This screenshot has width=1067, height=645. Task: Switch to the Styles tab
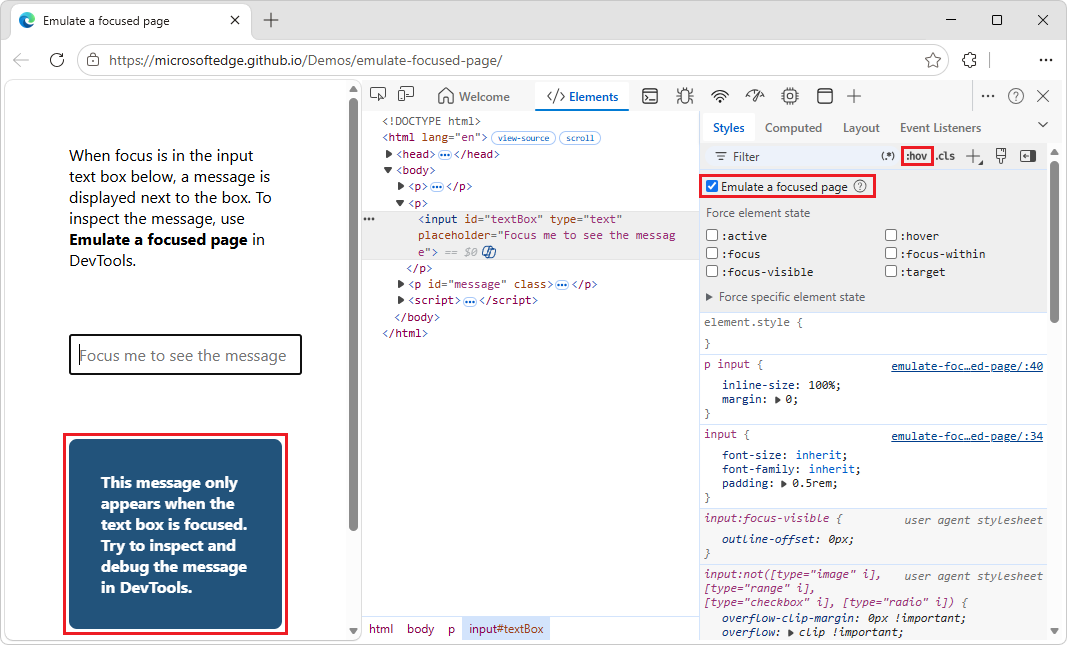pyautogui.click(x=728, y=128)
